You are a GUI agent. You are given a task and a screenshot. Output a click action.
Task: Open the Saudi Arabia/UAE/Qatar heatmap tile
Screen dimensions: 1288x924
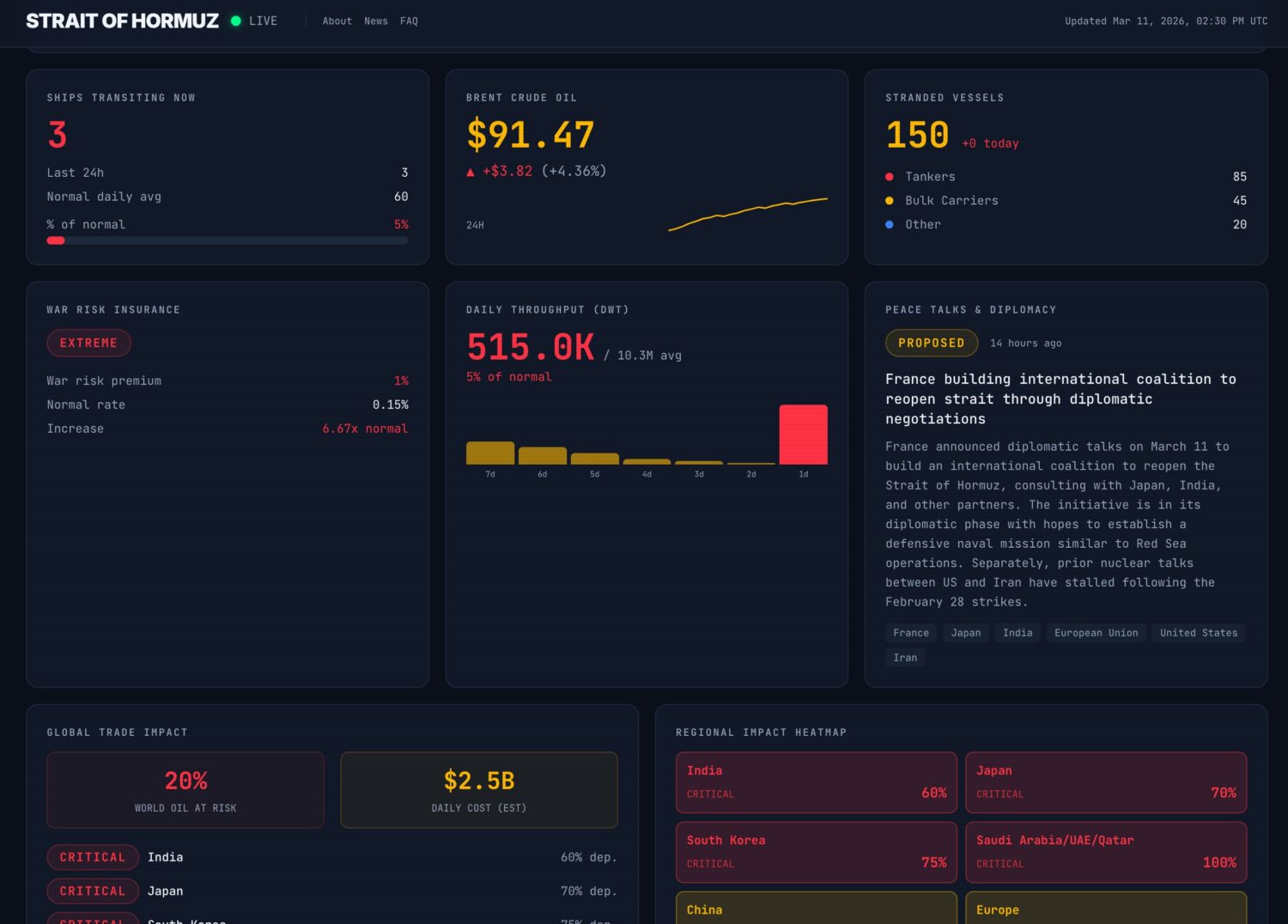tap(1106, 852)
